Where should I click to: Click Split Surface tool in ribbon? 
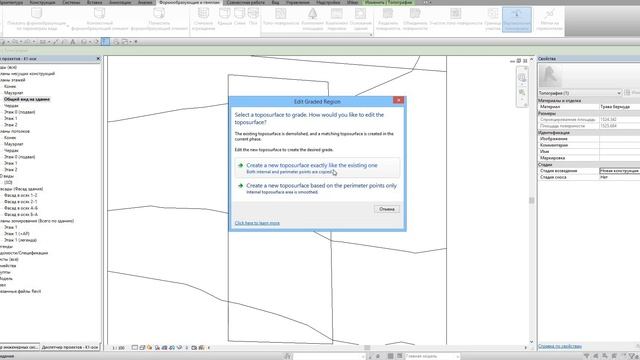point(388,19)
